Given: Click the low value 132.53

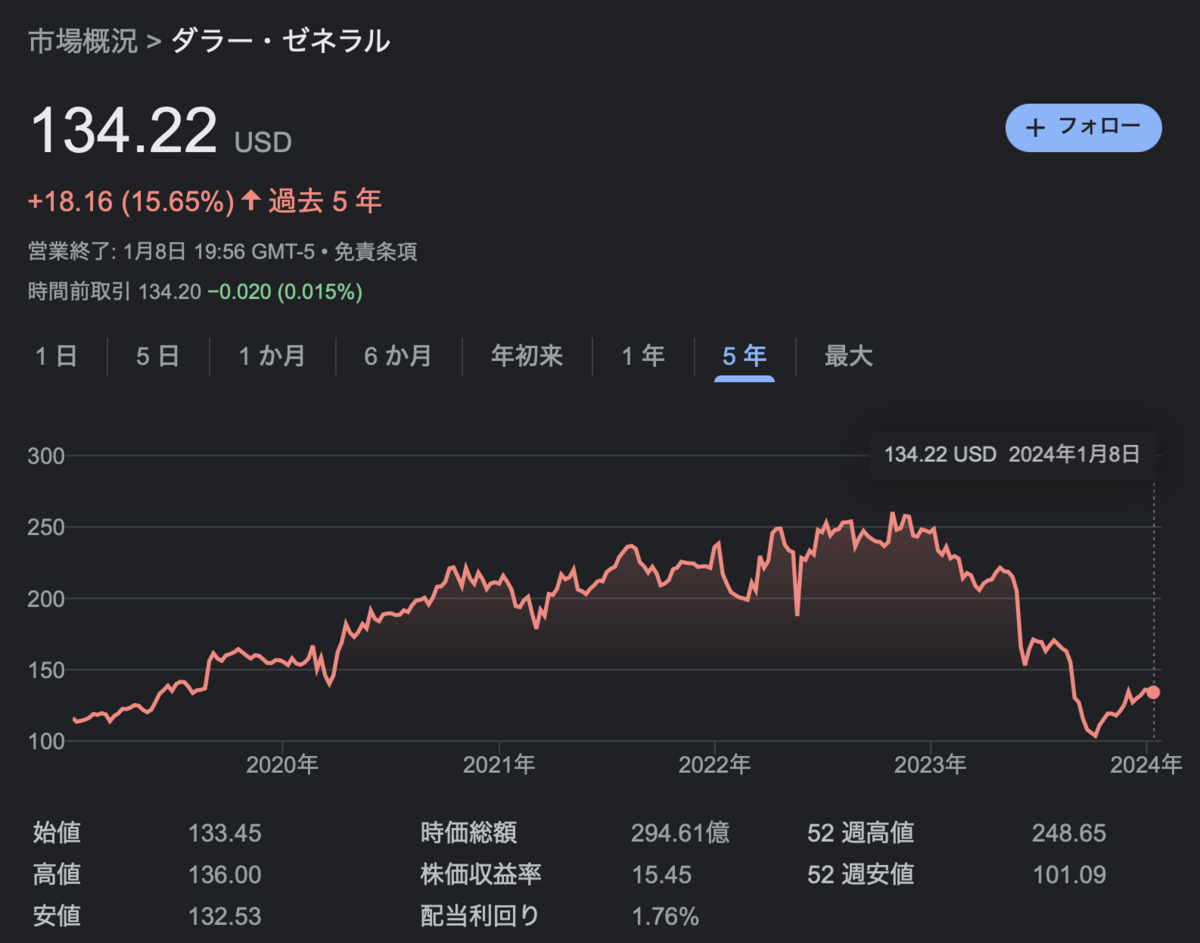Looking at the screenshot, I should [225, 917].
